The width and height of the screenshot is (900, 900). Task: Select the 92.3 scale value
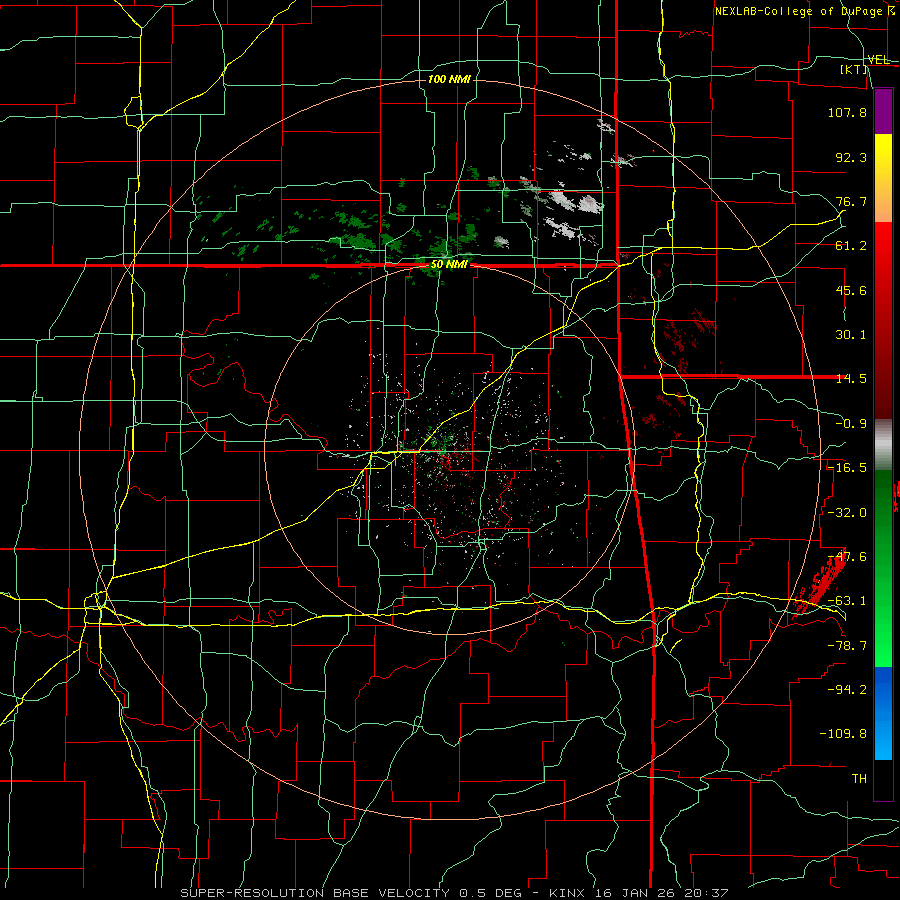[x=851, y=157]
